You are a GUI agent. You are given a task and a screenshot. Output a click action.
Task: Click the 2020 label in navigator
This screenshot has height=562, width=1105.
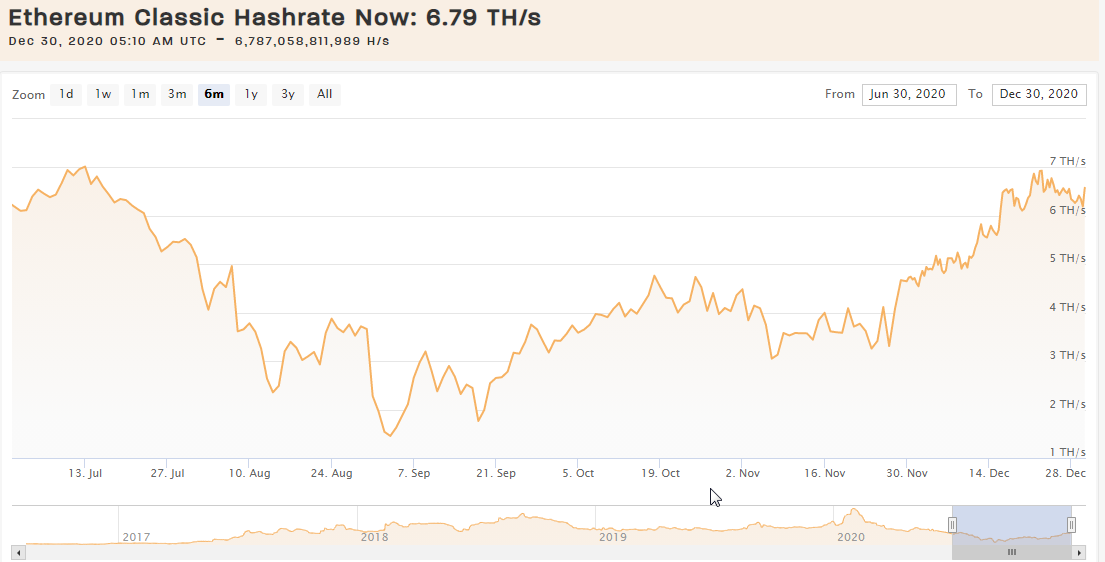(x=851, y=537)
